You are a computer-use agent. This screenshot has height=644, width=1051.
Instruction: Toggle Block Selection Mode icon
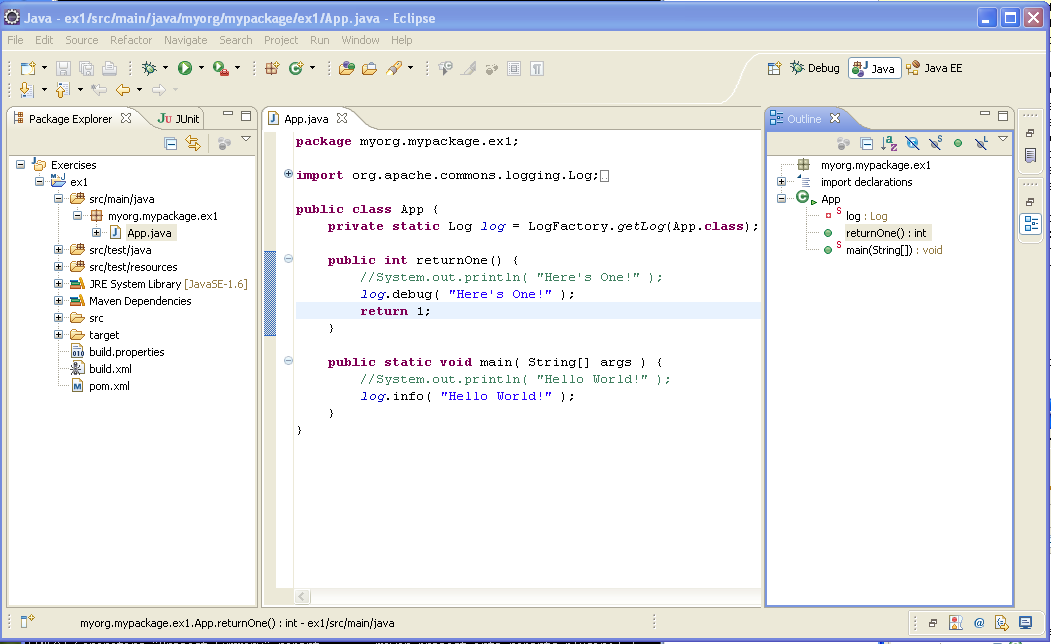click(514, 68)
